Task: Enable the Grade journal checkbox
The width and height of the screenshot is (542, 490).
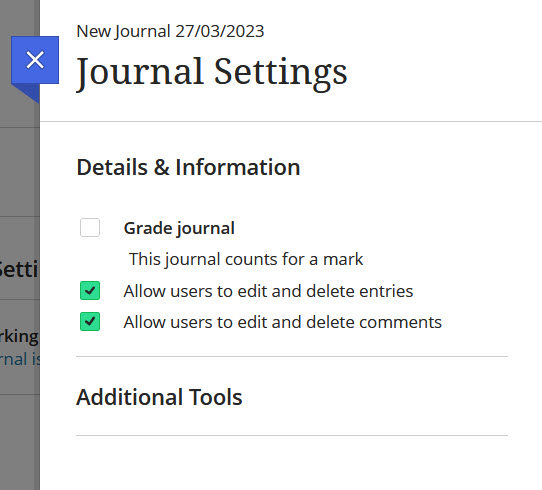Action: pyautogui.click(x=90, y=227)
